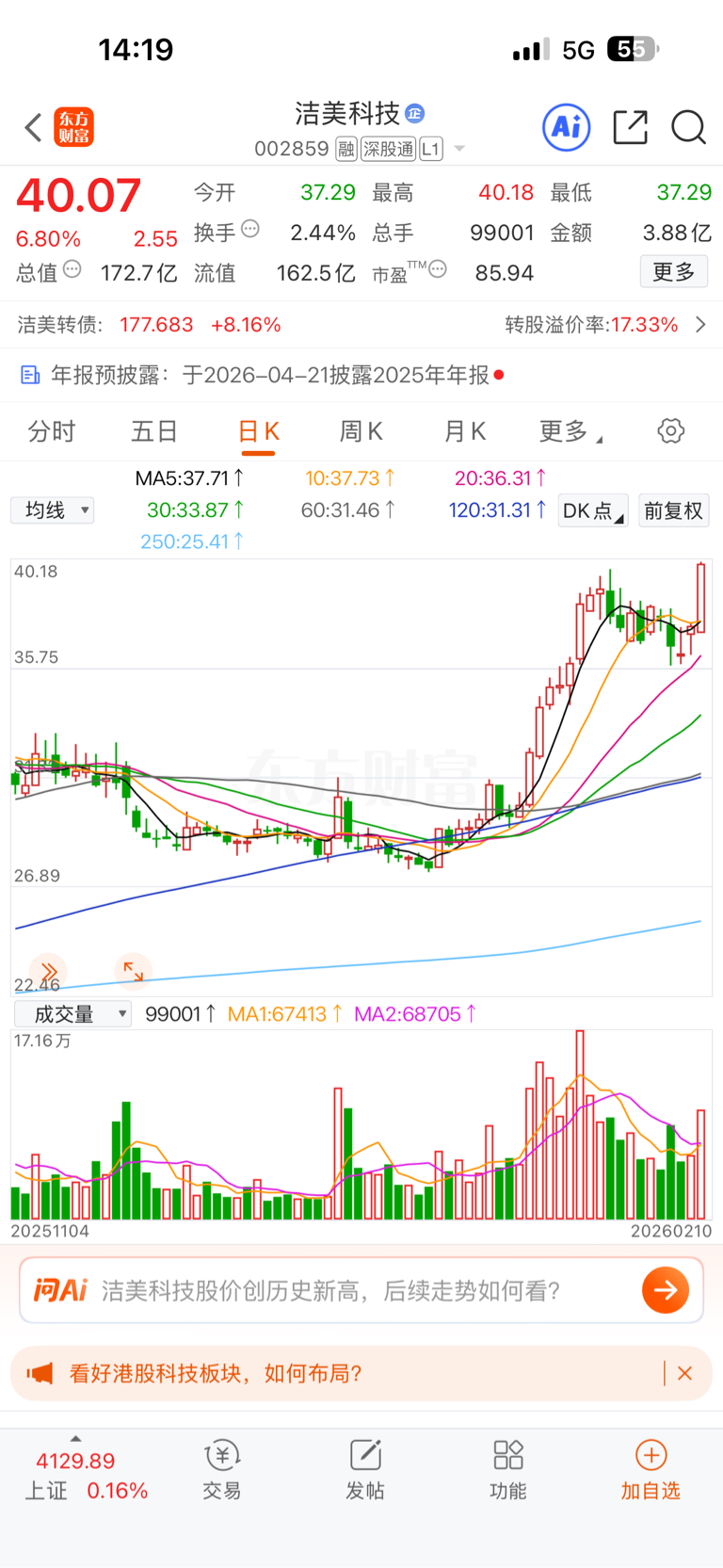Go back using the back arrow
The width and height of the screenshot is (723, 1568).
pos(33,127)
